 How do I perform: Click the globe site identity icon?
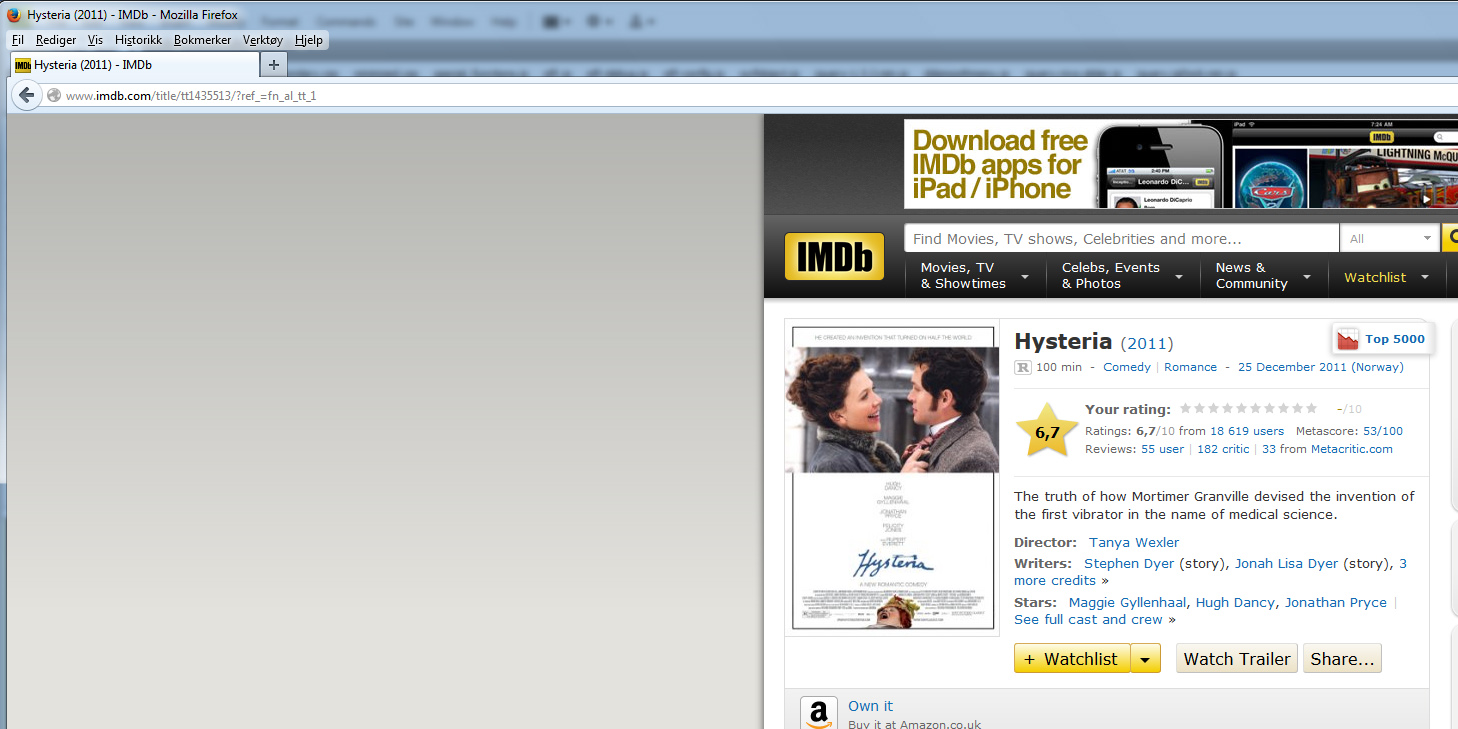pyautogui.click(x=54, y=95)
